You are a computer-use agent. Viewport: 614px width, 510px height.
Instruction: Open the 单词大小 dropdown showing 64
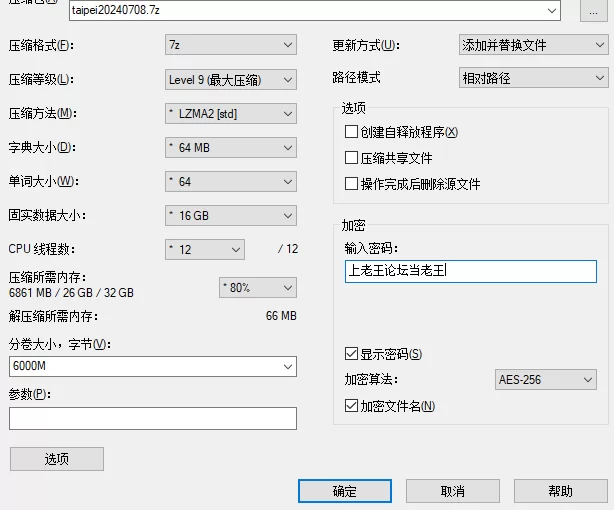[x=231, y=181]
